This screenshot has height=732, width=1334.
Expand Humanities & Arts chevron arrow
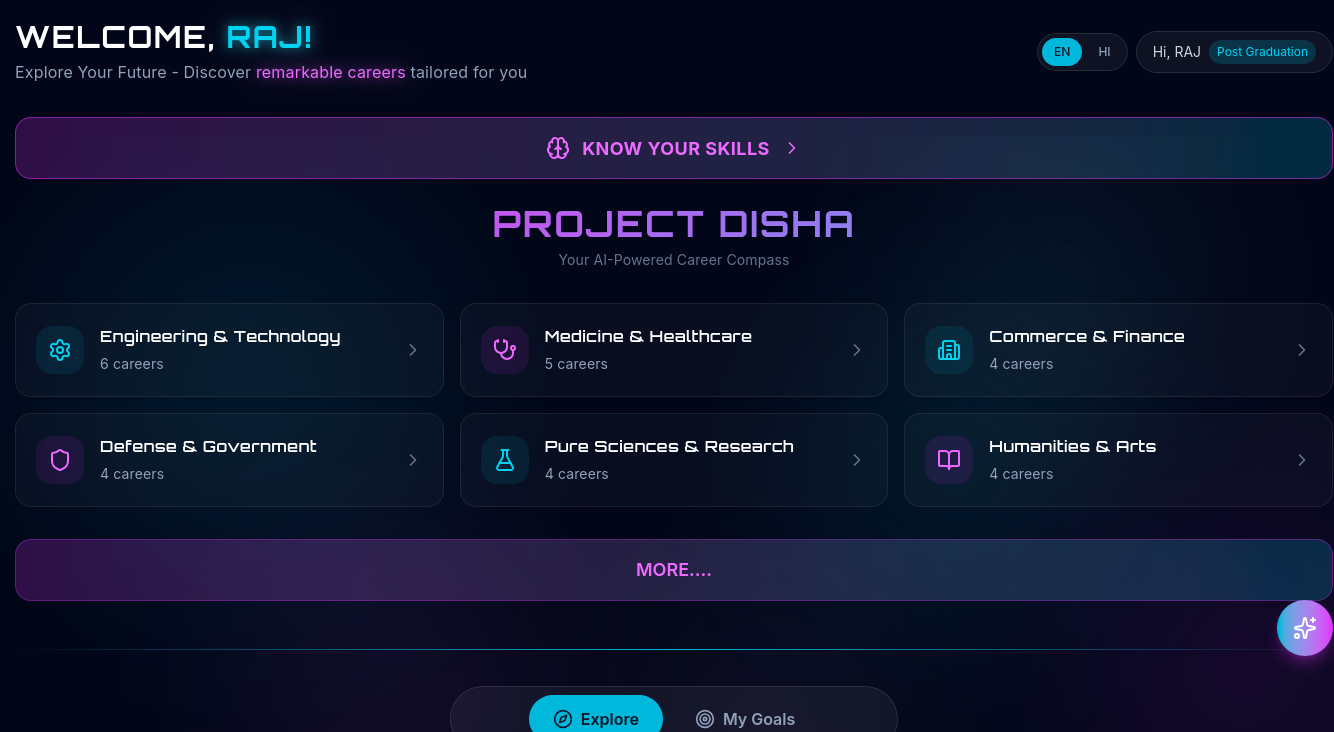click(1301, 460)
